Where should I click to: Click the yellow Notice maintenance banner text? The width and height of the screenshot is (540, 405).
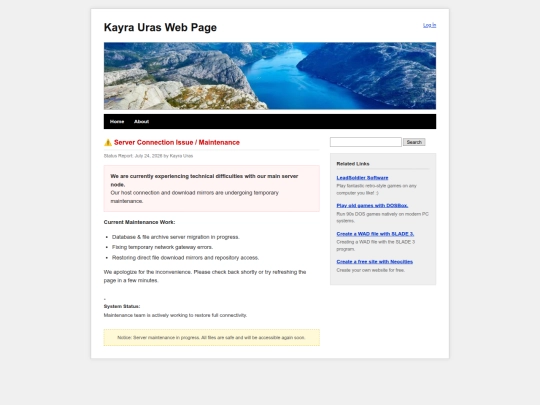211,338
